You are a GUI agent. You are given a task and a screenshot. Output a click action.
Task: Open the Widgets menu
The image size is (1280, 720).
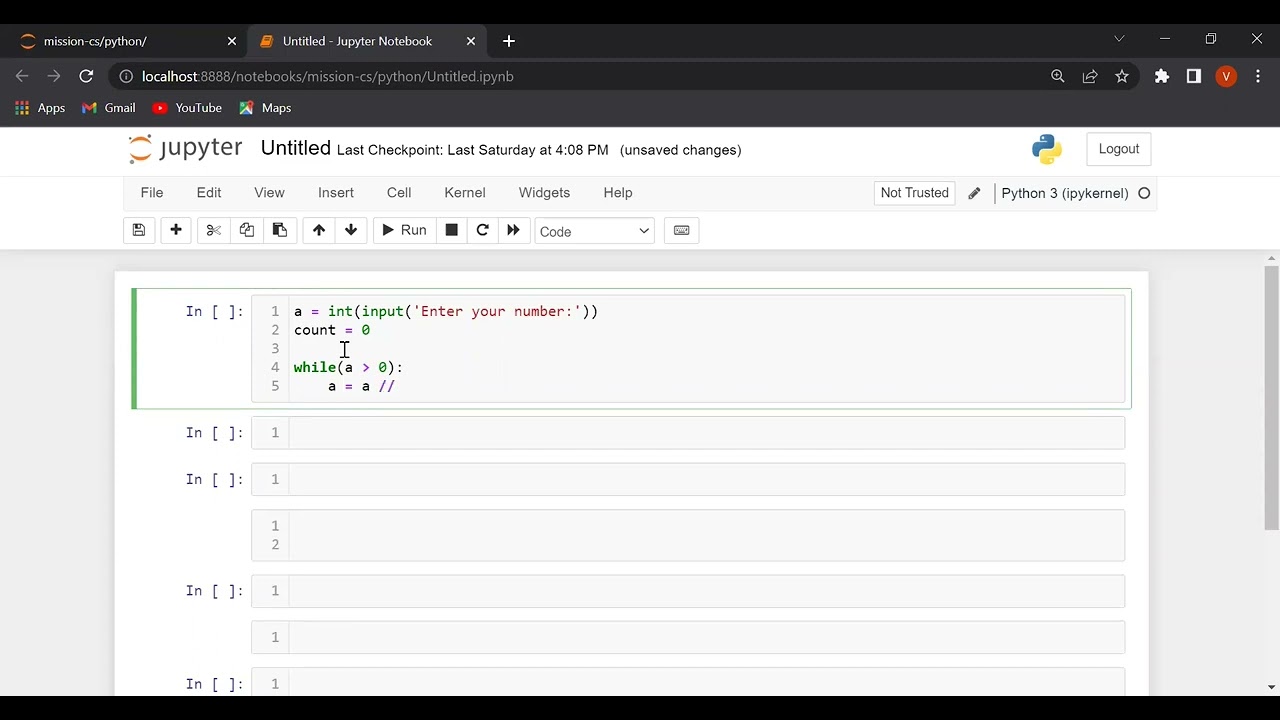tap(544, 193)
